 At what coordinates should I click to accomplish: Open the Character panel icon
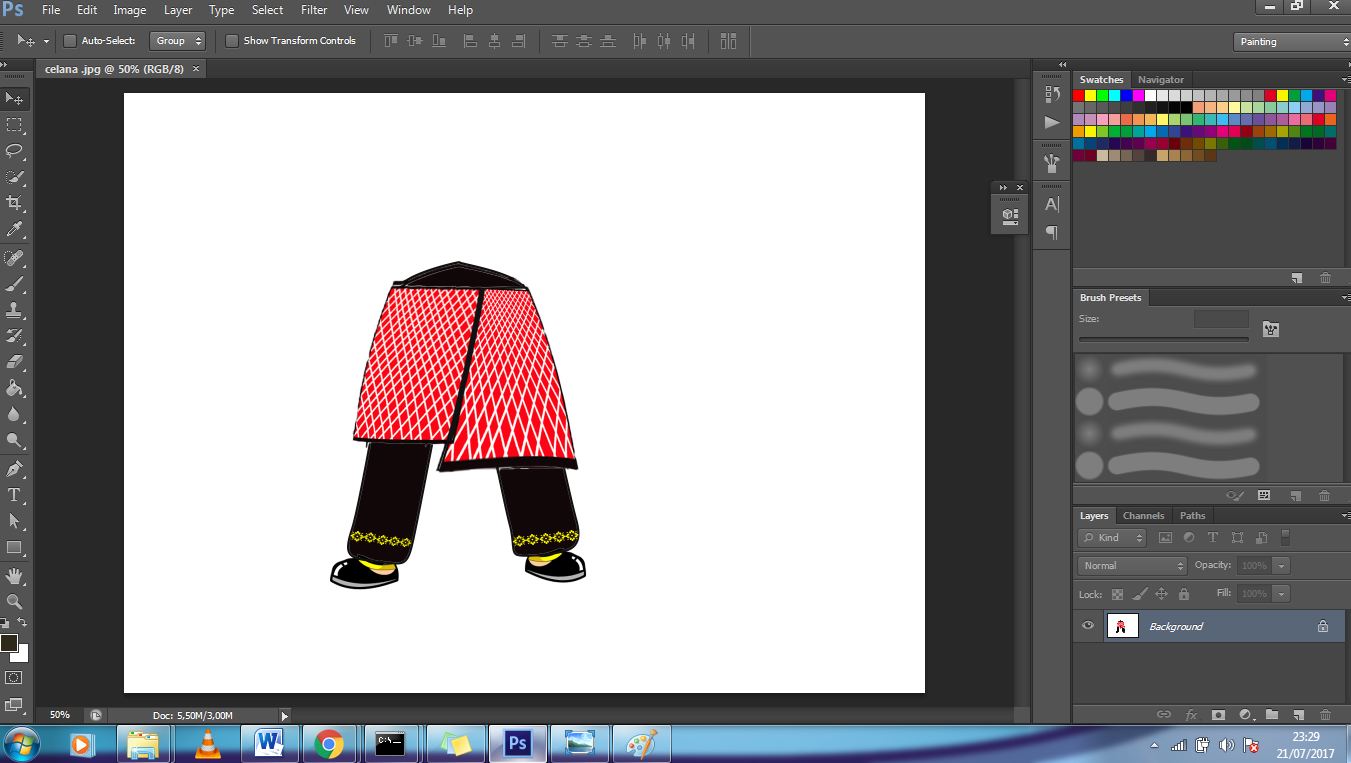click(1052, 204)
